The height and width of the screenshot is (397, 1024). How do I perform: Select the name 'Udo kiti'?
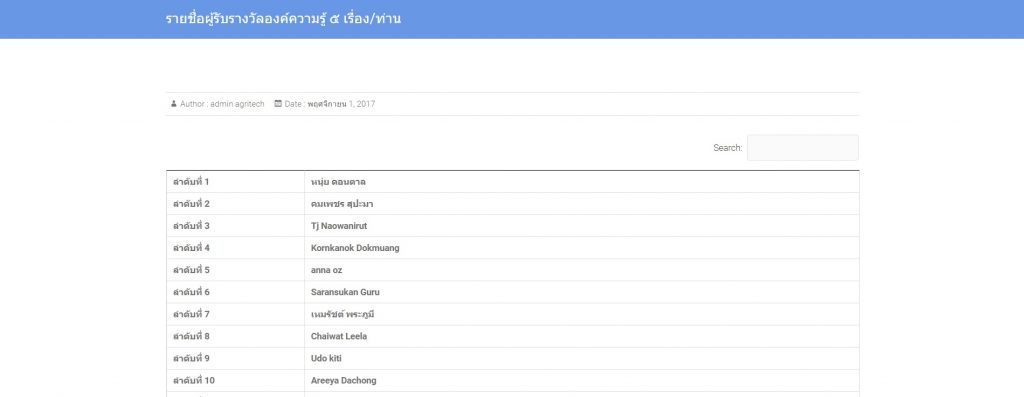click(x=327, y=358)
